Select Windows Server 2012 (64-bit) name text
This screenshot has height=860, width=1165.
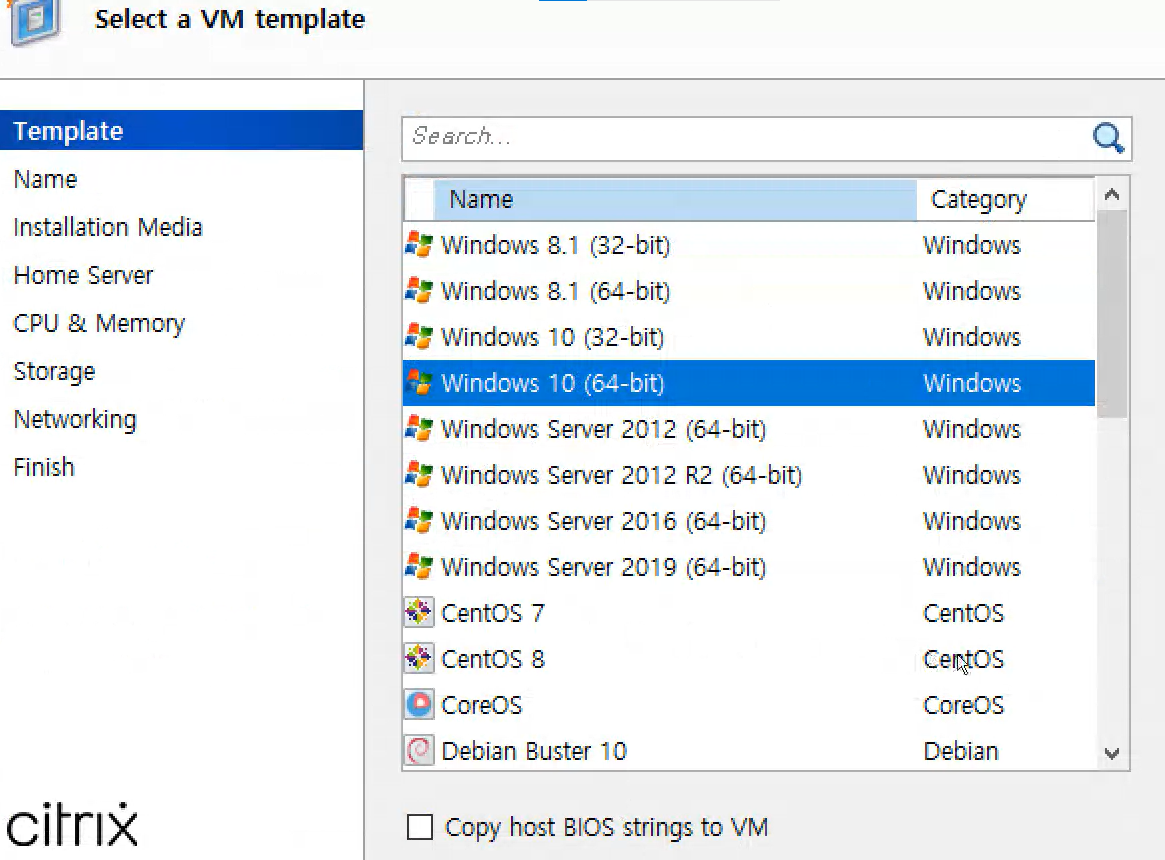(603, 430)
